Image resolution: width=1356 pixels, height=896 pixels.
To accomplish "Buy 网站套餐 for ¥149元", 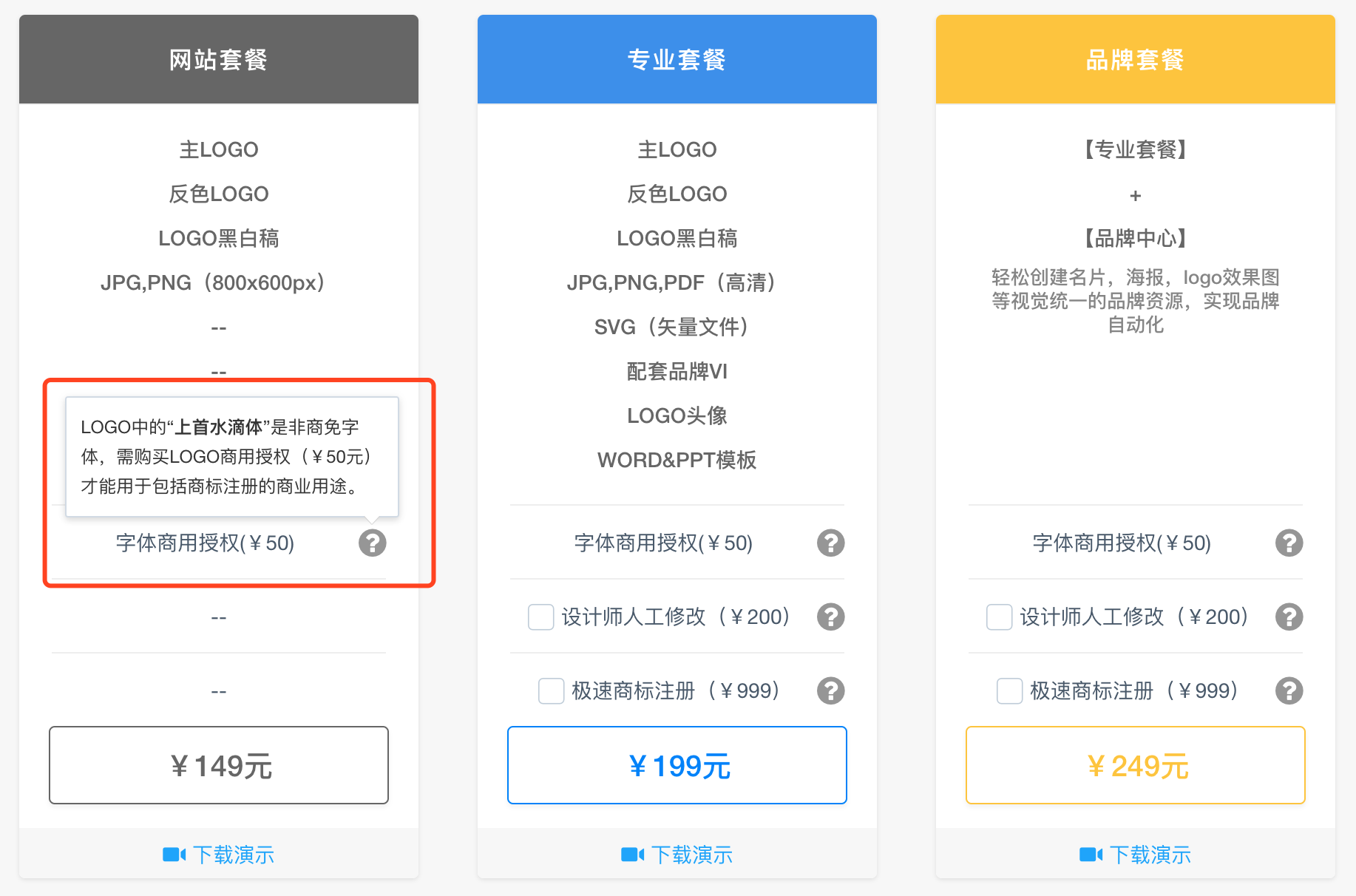I will [x=219, y=765].
